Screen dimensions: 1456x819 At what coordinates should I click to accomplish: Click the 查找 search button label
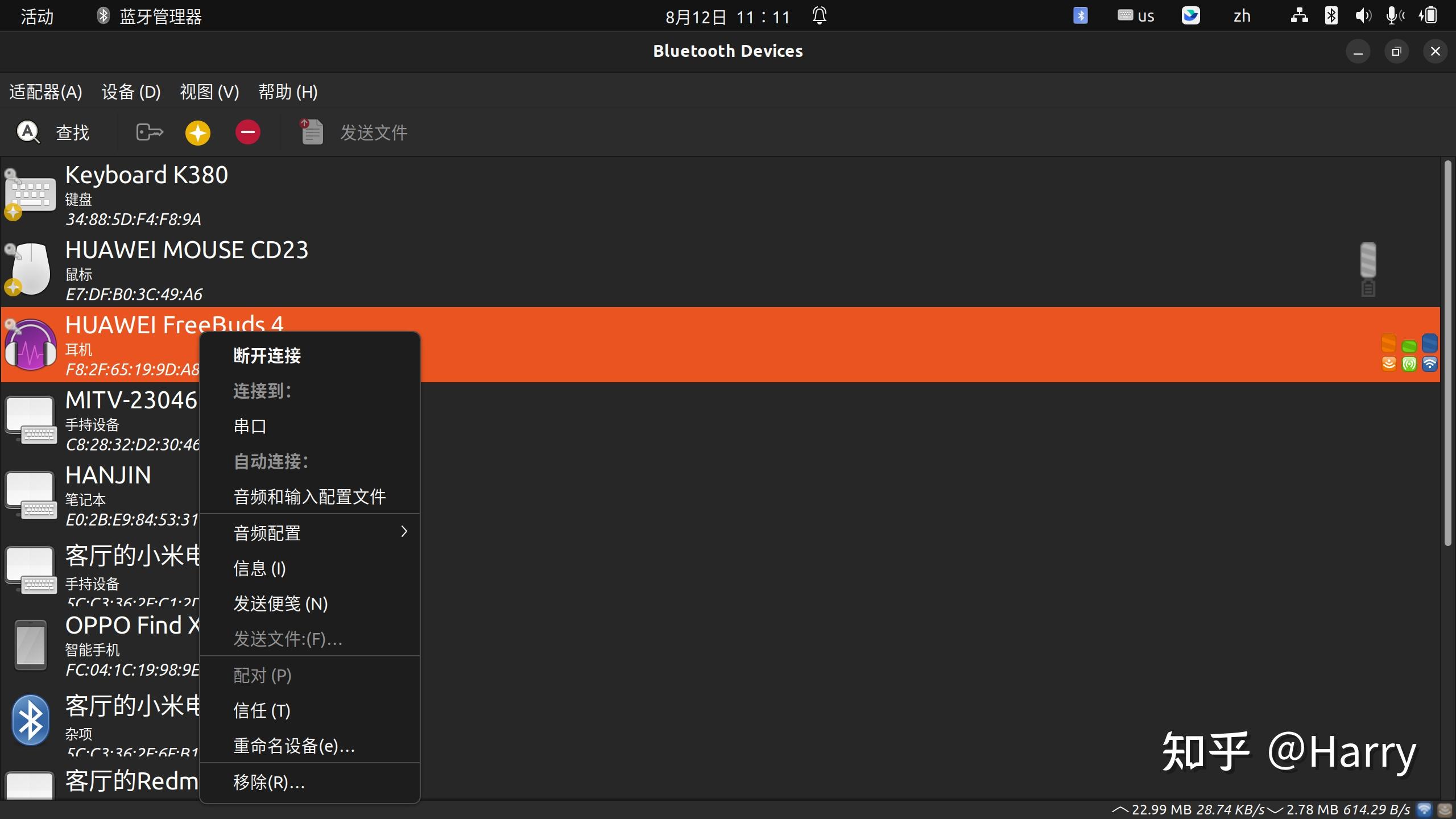coord(72,133)
